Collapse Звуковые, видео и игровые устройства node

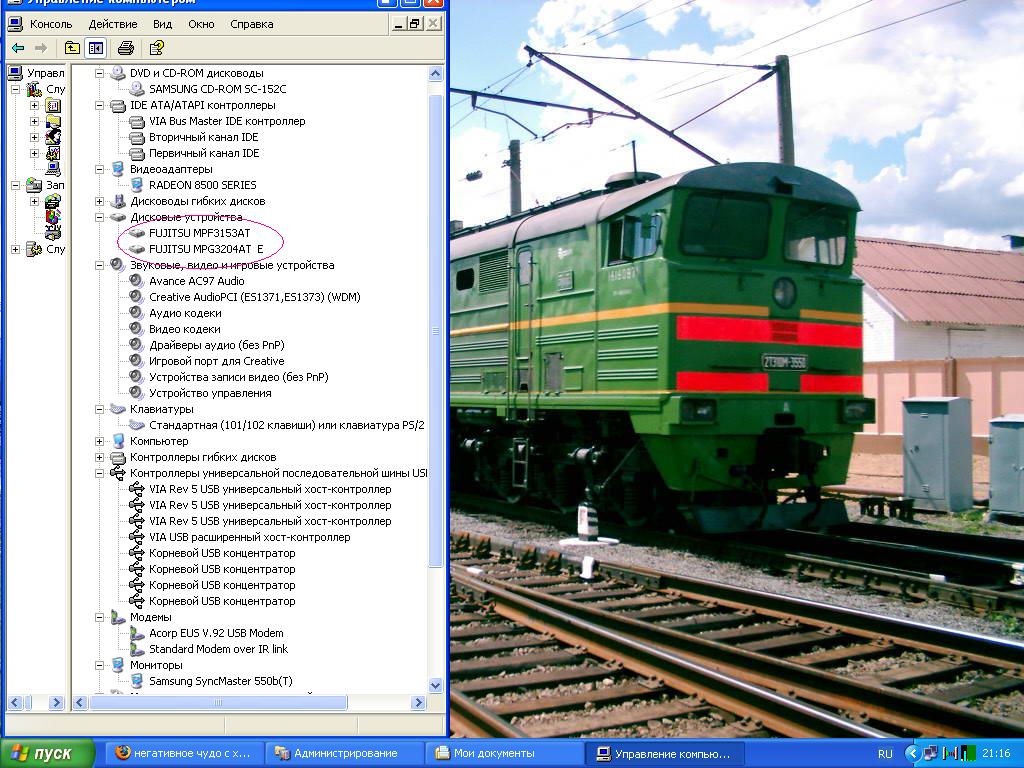pos(99,265)
